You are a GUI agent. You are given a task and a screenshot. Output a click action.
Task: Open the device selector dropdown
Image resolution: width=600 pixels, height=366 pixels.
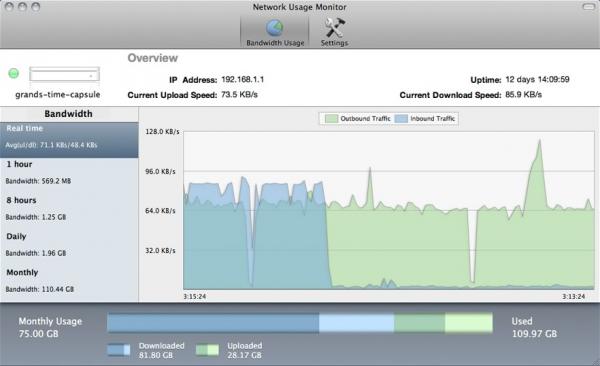pos(64,74)
